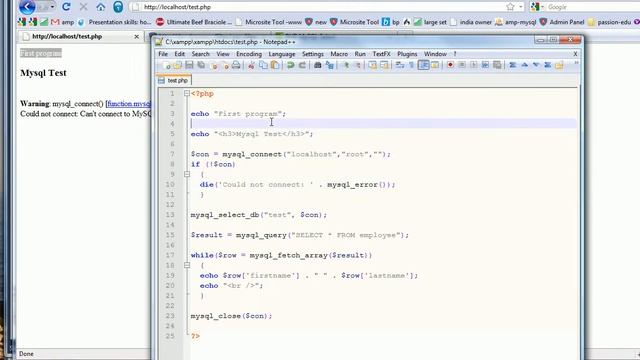Collapse the fold marker at line 18
This screenshot has width=640, height=360.
pos(187,265)
